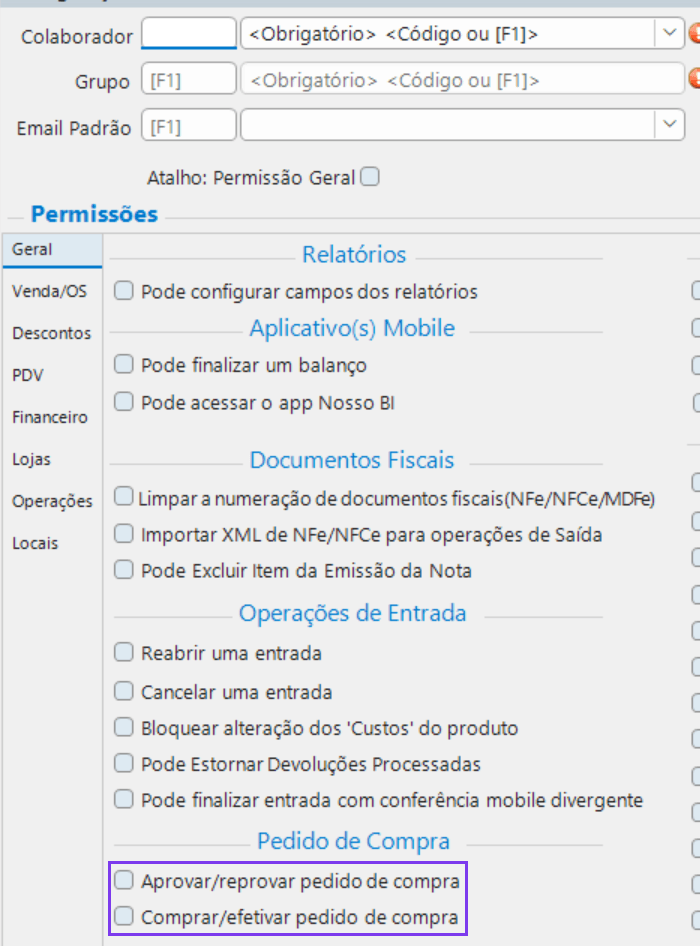Check Pode Excluir Item da Emissão da Nota
This screenshot has width=700, height=946.
[x=124, y=570]
